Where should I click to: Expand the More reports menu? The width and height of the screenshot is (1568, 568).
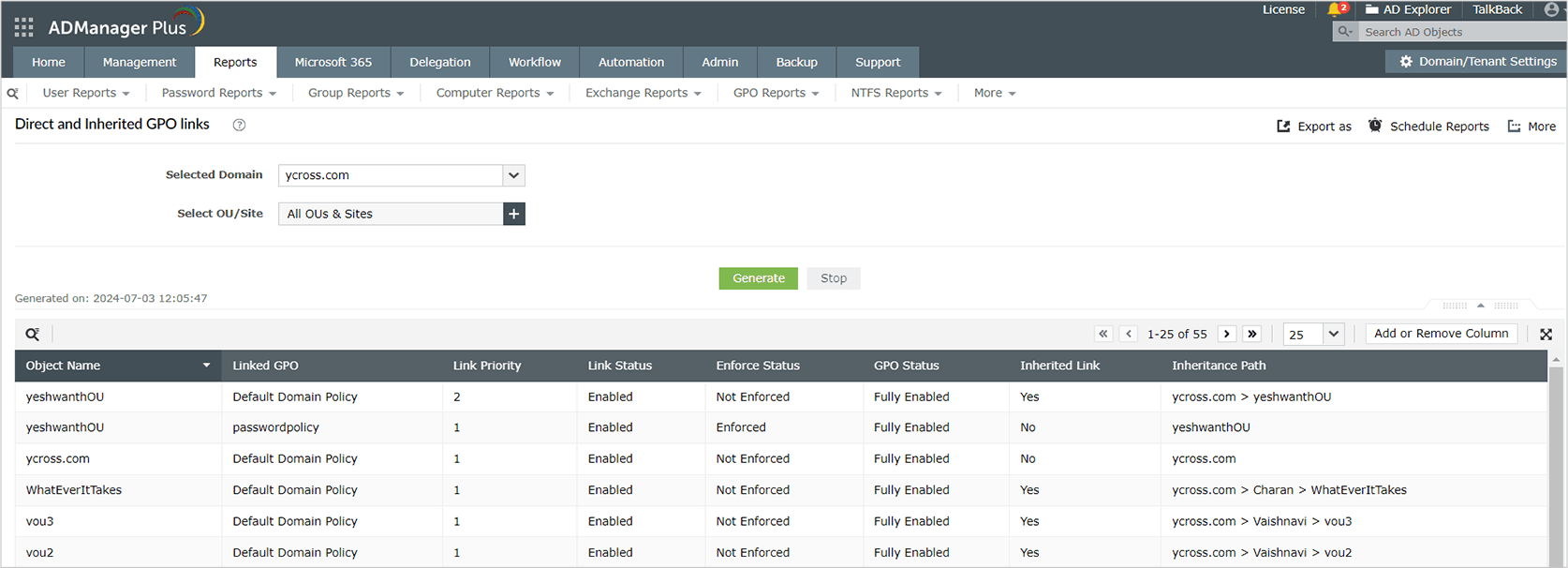coord(995,93)
